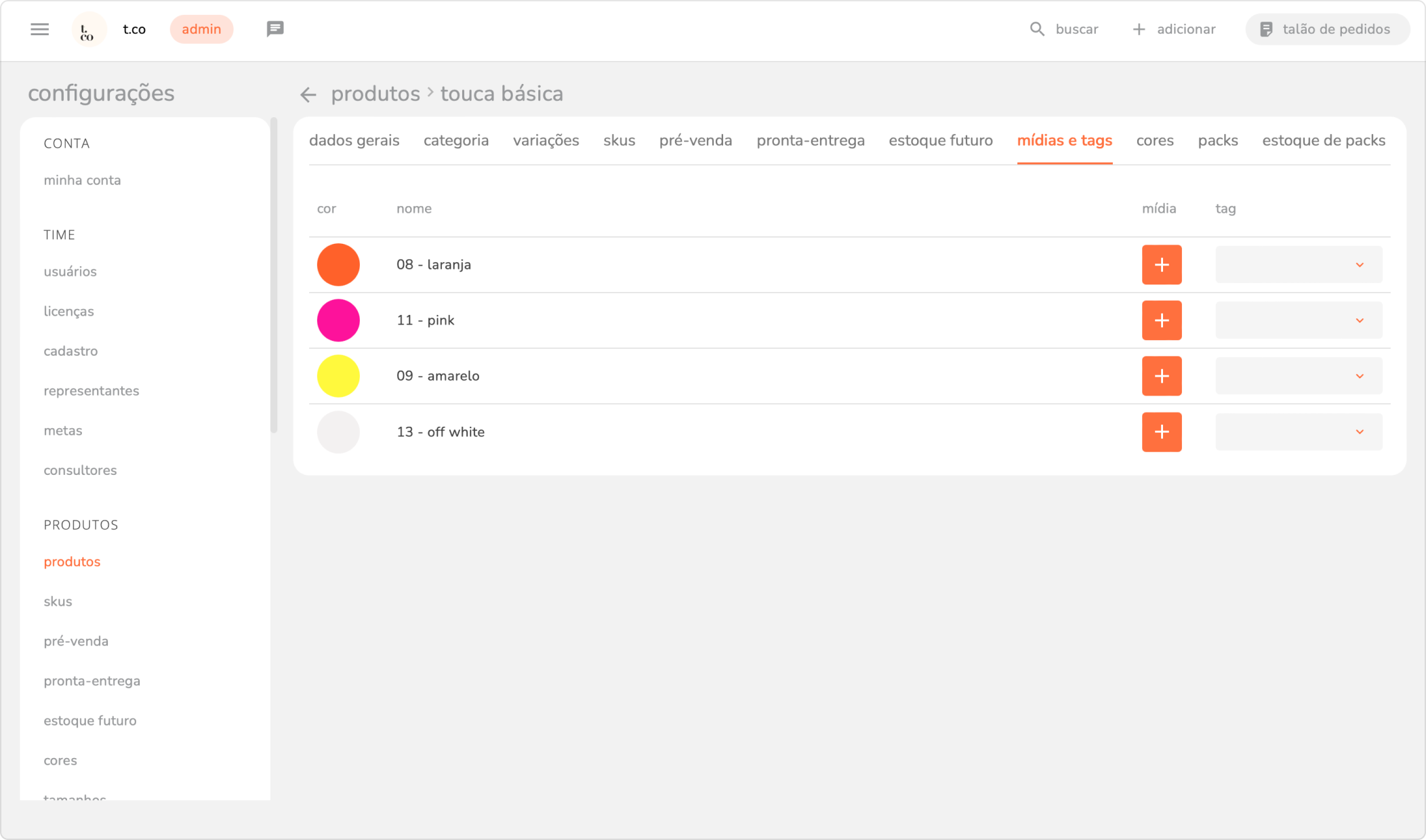1426x840 pixels.
Task: Click the t.co logo avatar
Action: [88, 29]
